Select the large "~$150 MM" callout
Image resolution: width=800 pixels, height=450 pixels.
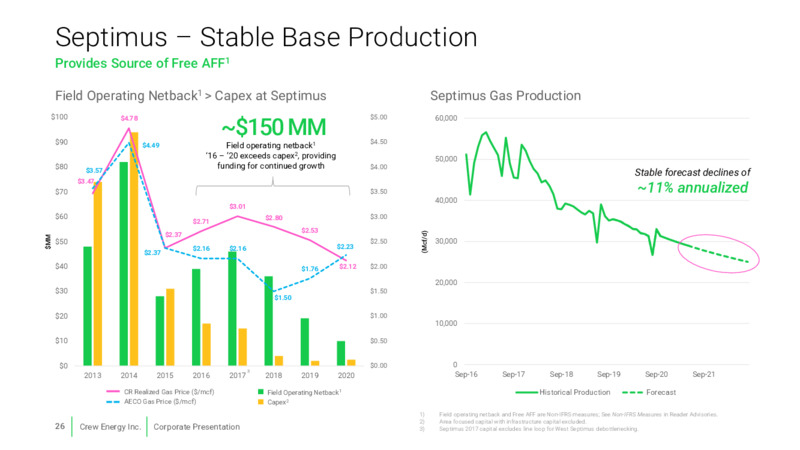(x=273, y=127)
